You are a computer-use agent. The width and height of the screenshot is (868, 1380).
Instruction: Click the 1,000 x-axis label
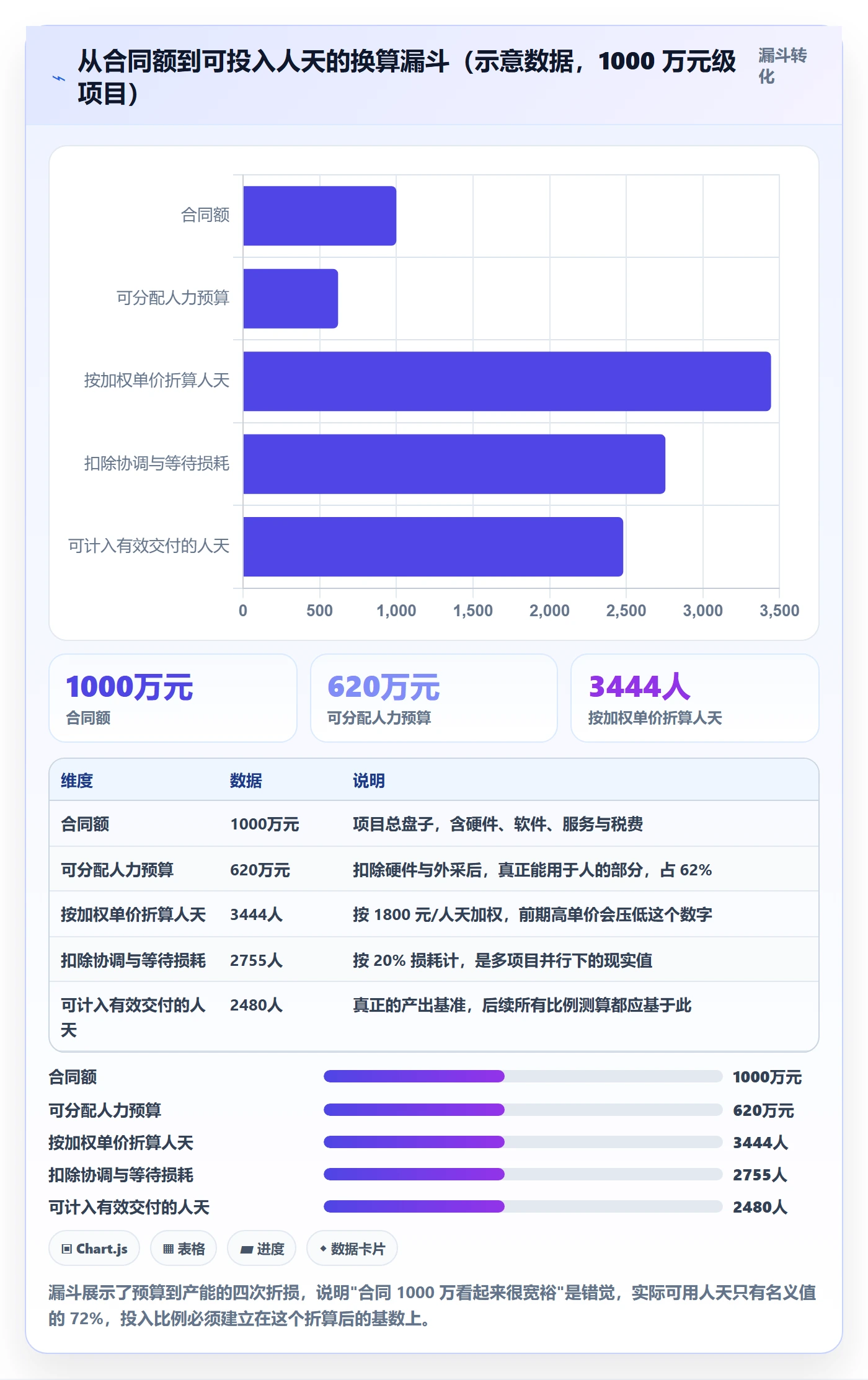click(396, 611)
